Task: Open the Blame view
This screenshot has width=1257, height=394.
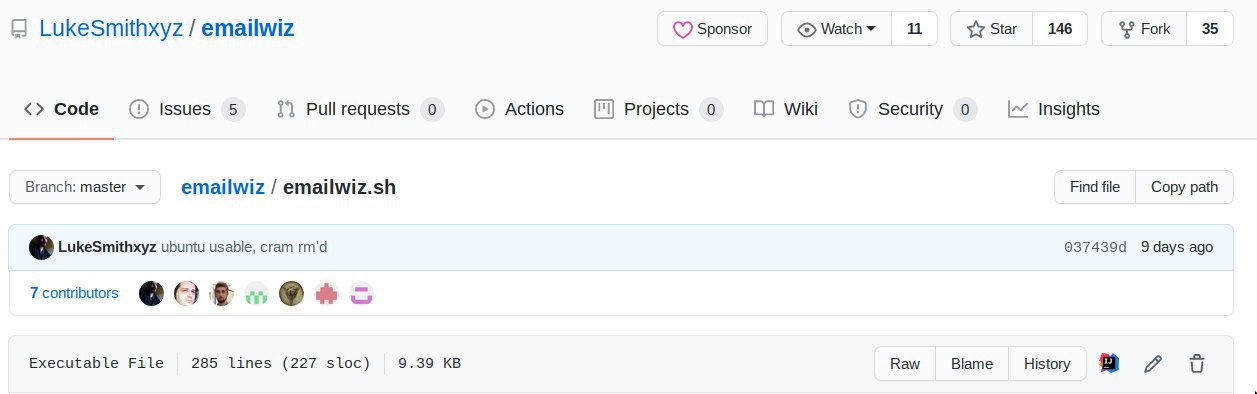Action: pos(972,364)
